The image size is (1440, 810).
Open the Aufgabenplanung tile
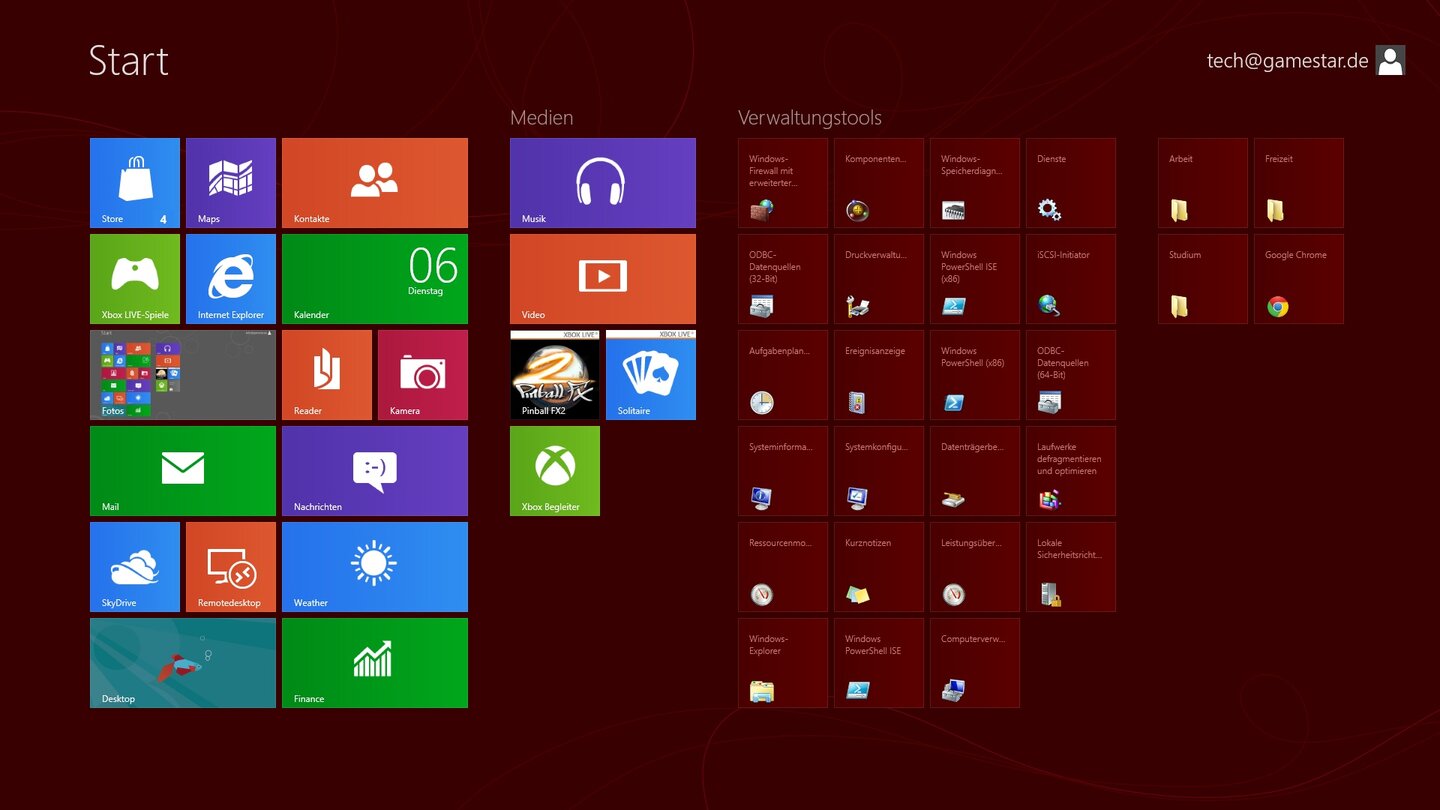tap(783, 375)
